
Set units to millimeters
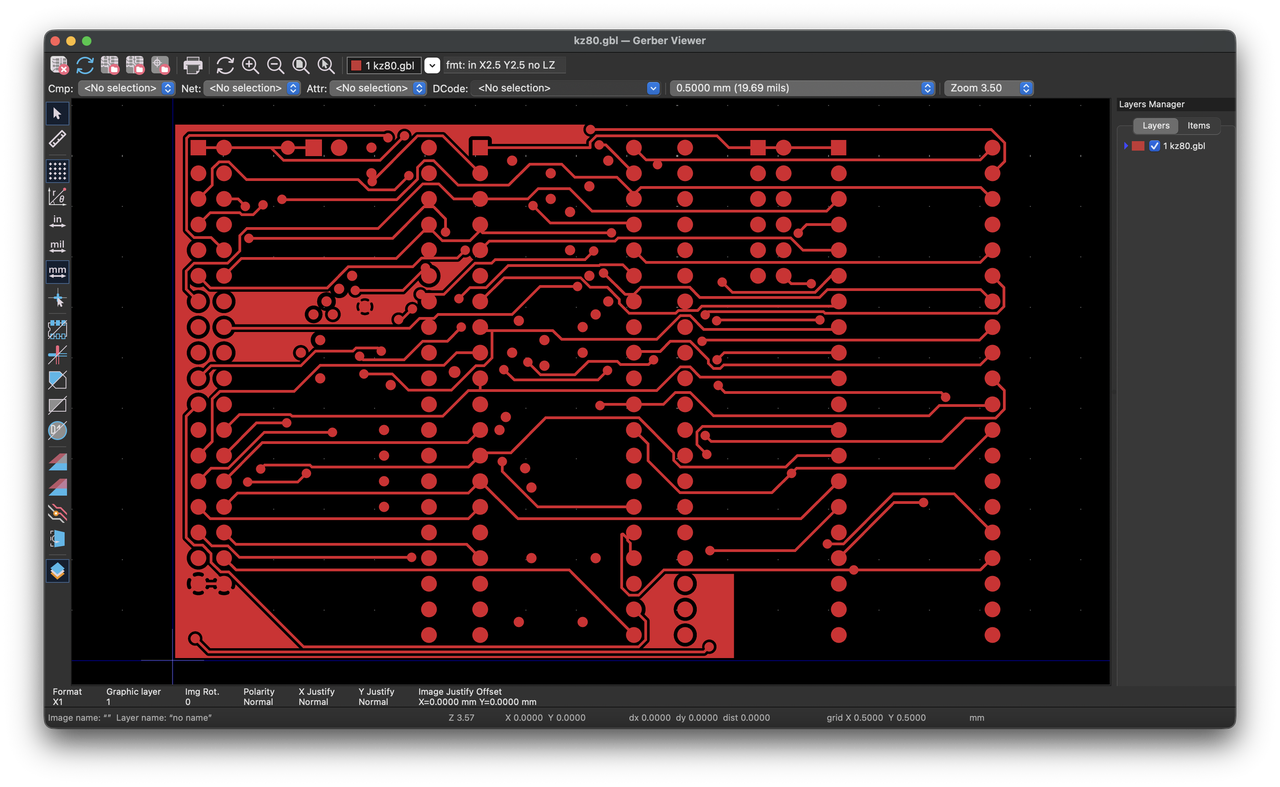(x=57, y=270)
